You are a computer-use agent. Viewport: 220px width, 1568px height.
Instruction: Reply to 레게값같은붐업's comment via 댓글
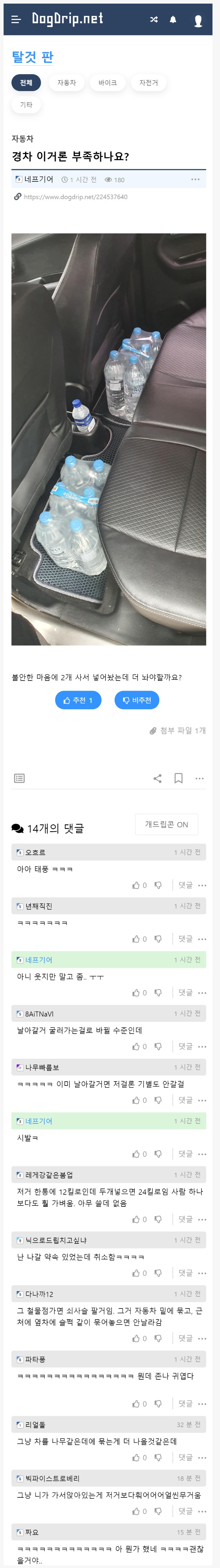tap(185, 1219)
